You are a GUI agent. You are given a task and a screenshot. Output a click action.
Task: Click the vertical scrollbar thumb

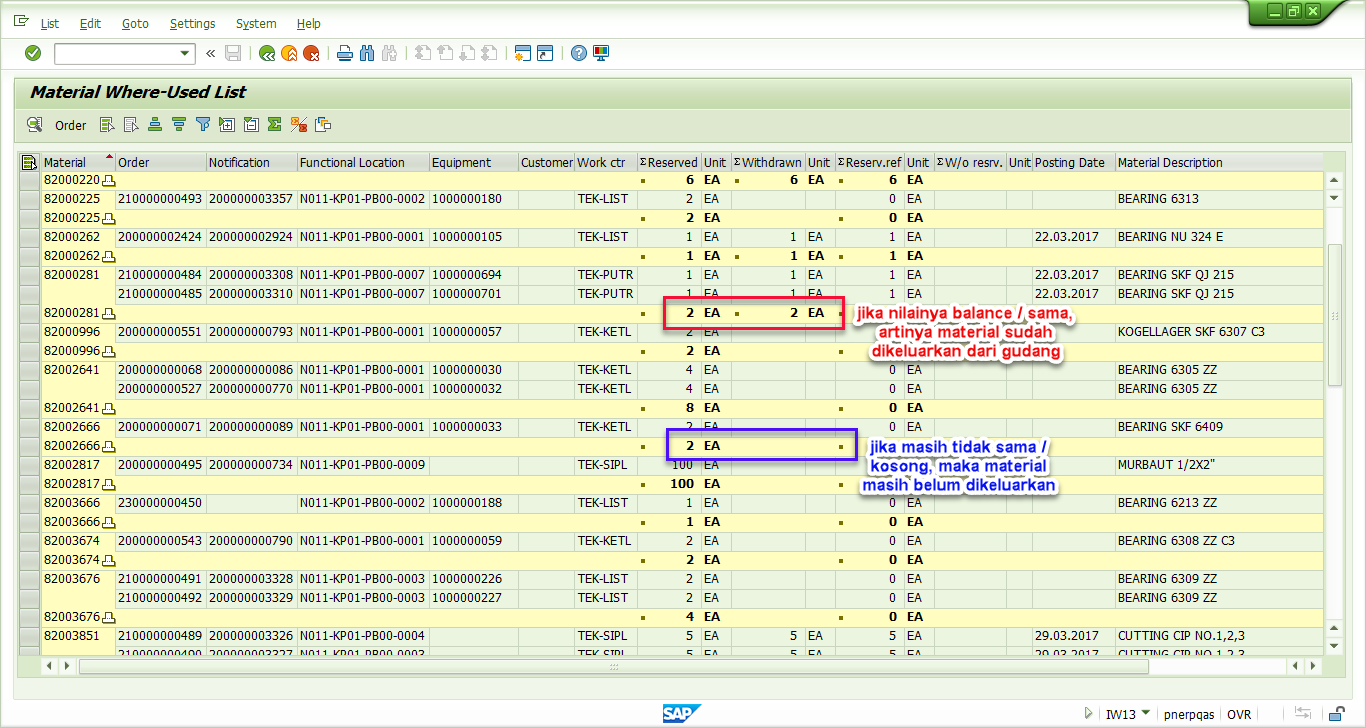[x=1334, y=314]
